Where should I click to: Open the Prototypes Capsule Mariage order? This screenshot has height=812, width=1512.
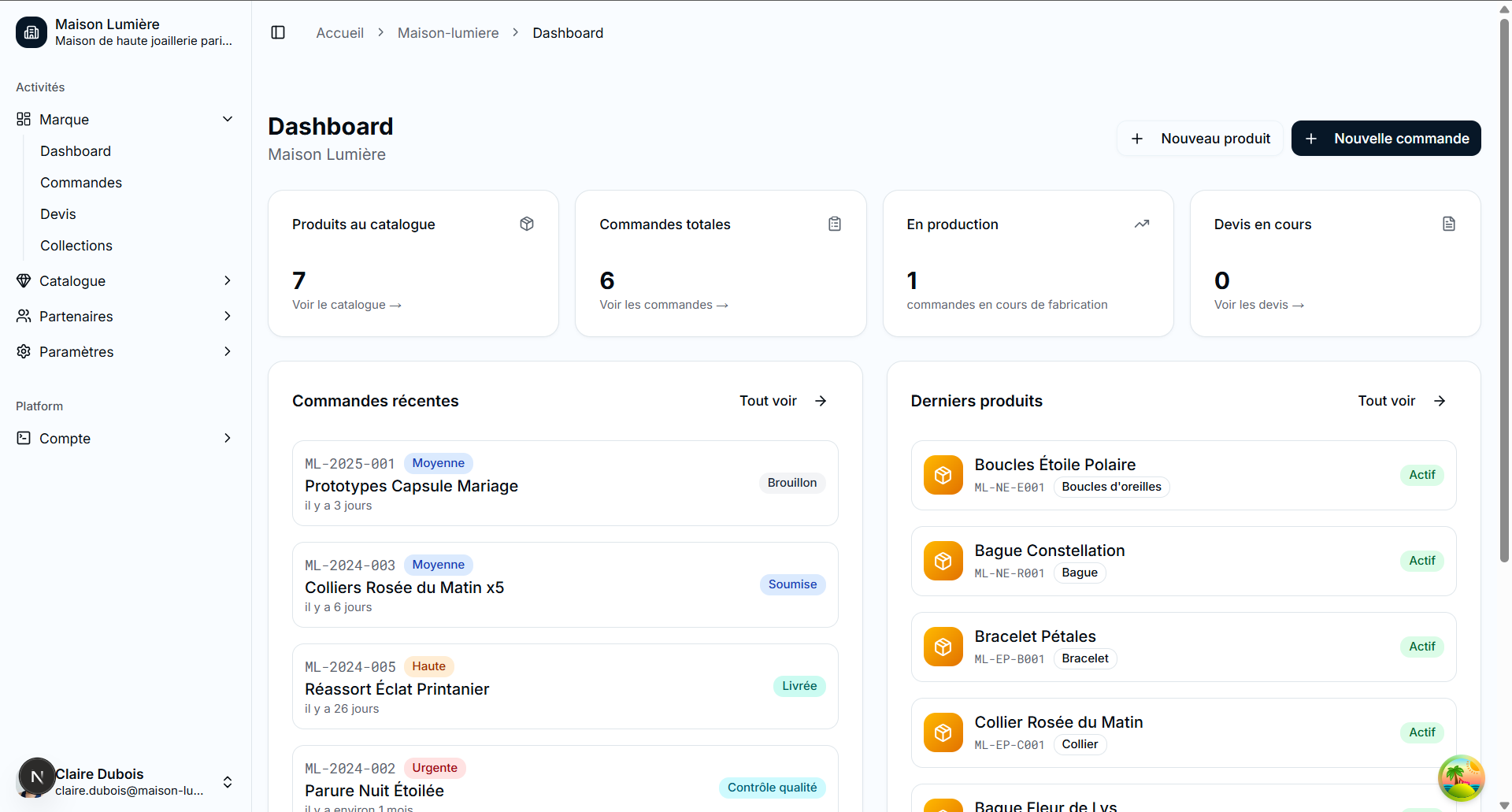tap(411, 486)
